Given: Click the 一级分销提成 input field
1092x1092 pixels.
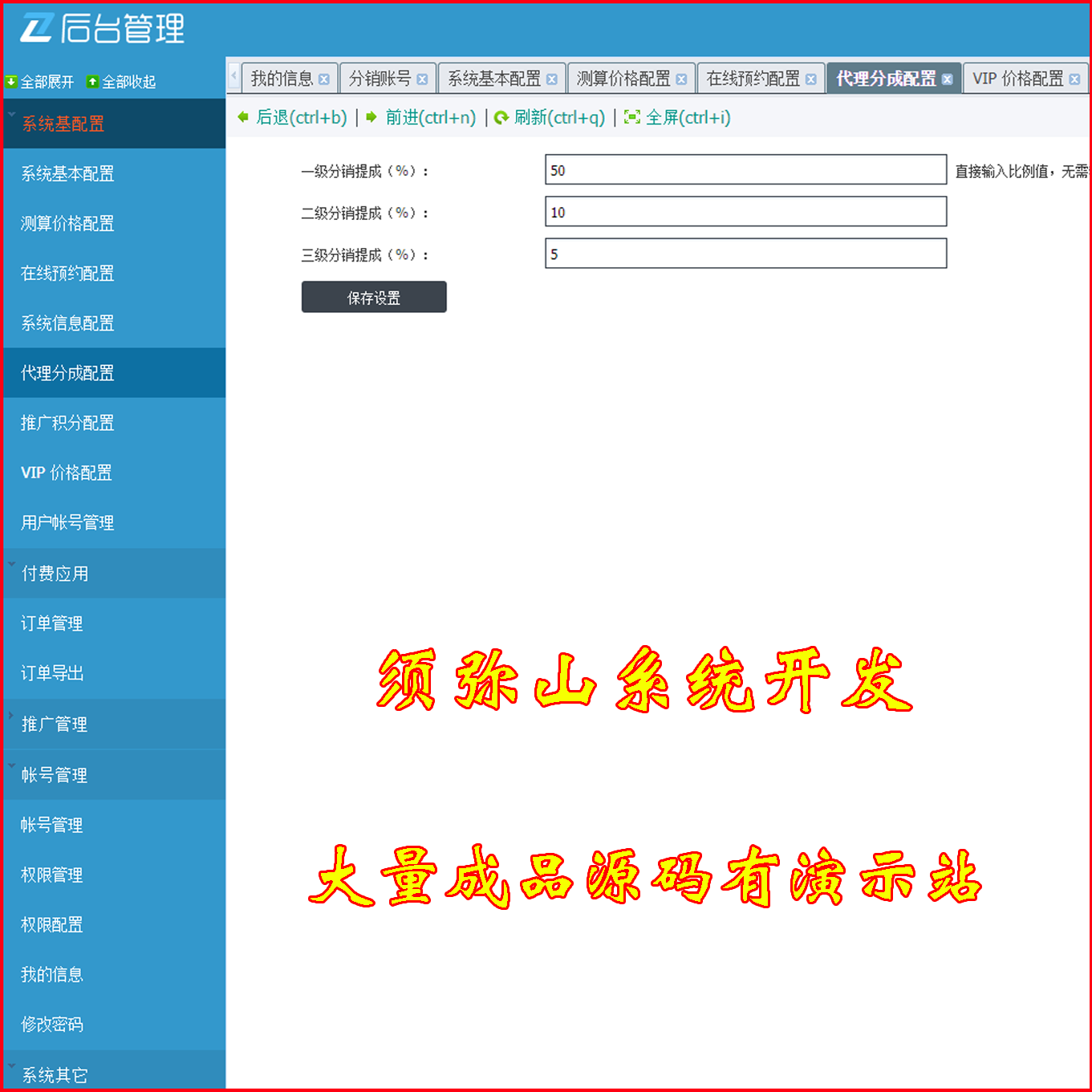Looking at the screenshot, I should coord(745,169).
